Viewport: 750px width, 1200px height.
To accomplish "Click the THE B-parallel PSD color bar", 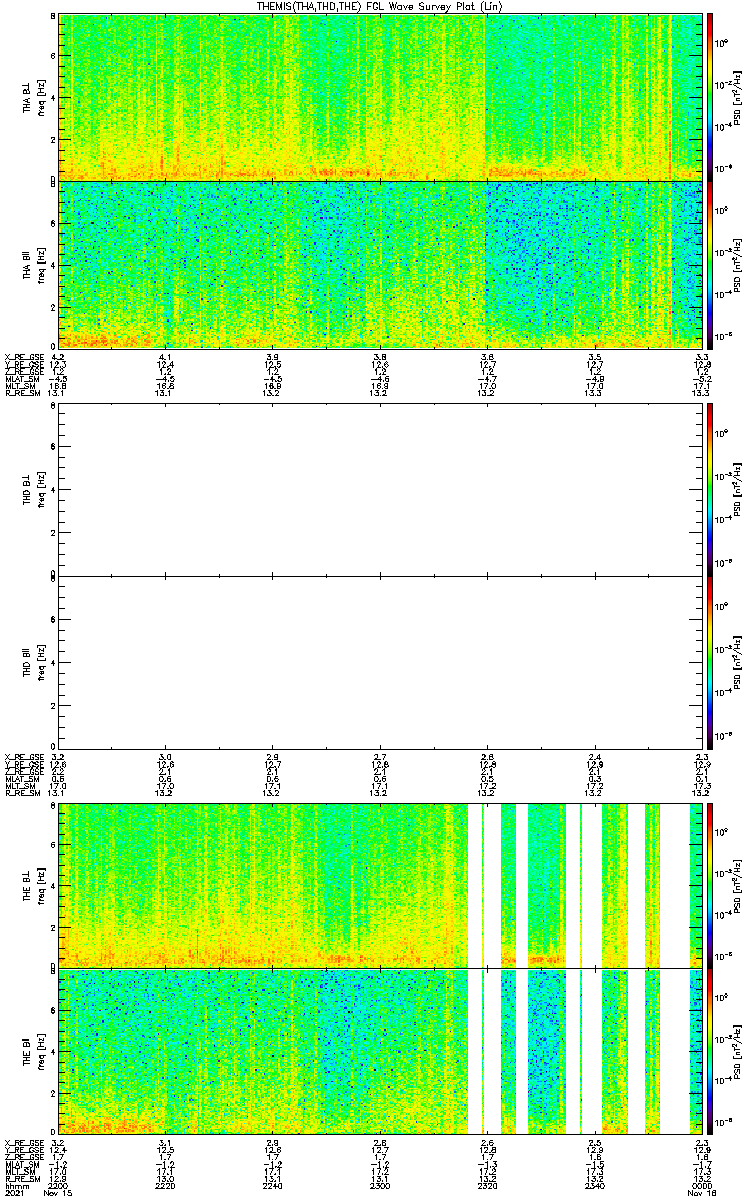I will 711,1051.
